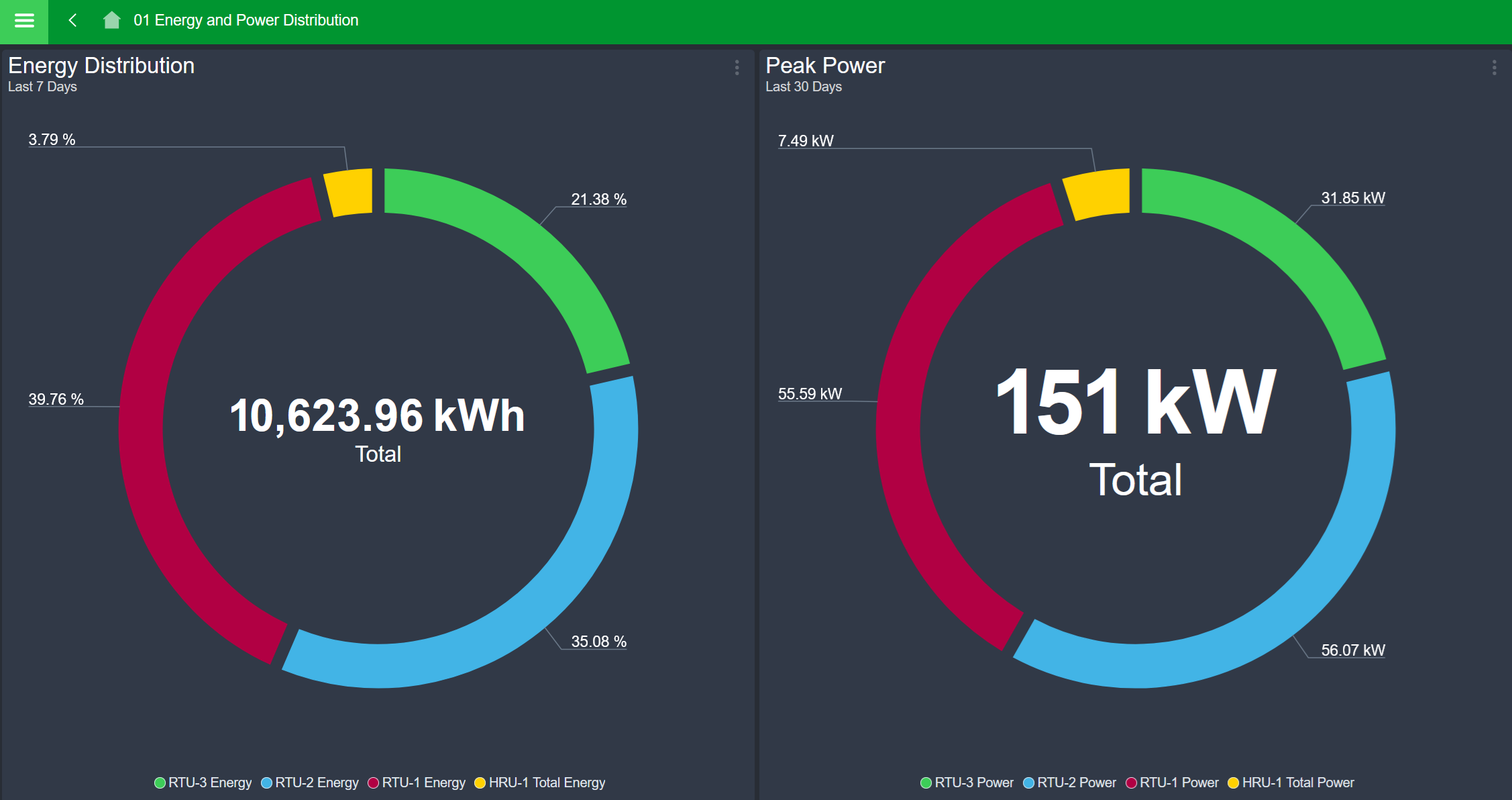
Task: Open the hamburger navigation menu
Action: point(24,21)
